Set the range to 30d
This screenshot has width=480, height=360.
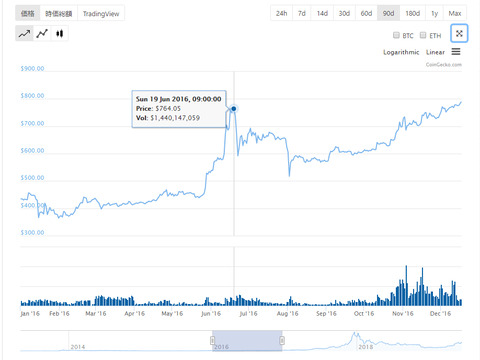pos(344,13)
